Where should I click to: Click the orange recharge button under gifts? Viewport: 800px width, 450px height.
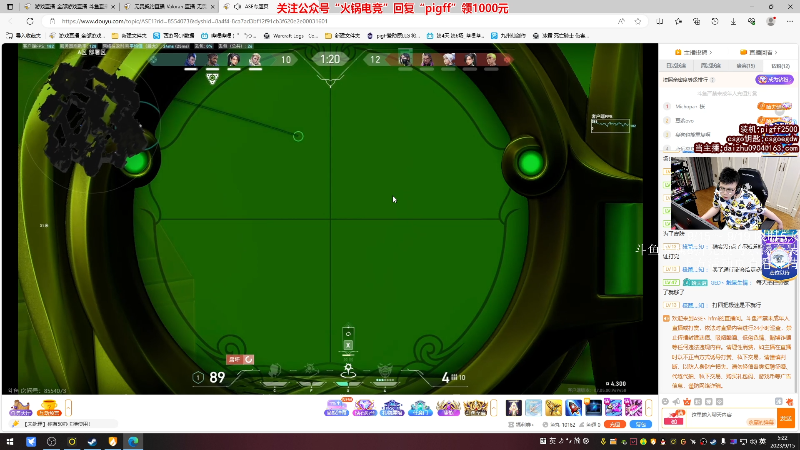[x=615, y=424]
